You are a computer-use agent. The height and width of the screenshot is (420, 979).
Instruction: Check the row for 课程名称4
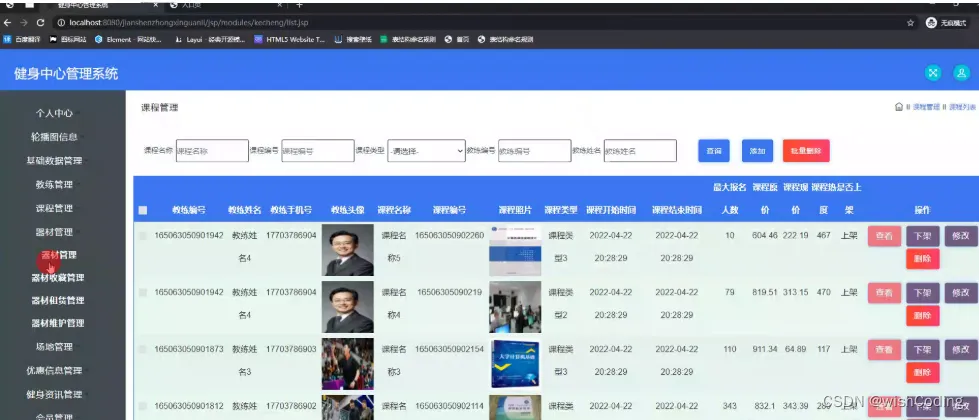coord(143,292)
